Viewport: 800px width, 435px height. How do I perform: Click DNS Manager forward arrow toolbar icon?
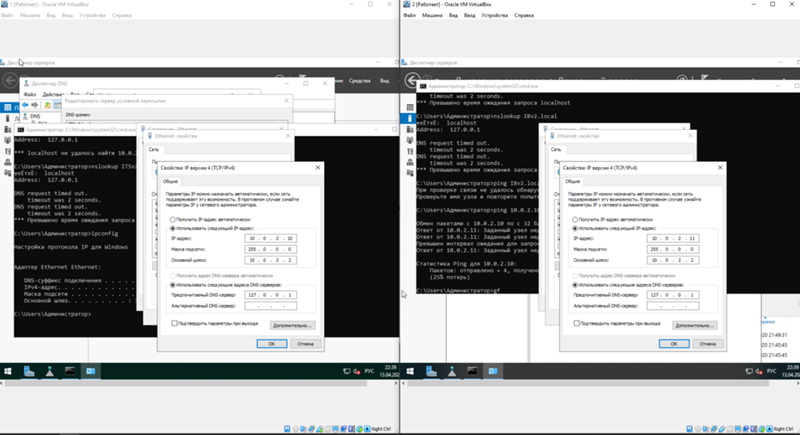click(34, 105)
